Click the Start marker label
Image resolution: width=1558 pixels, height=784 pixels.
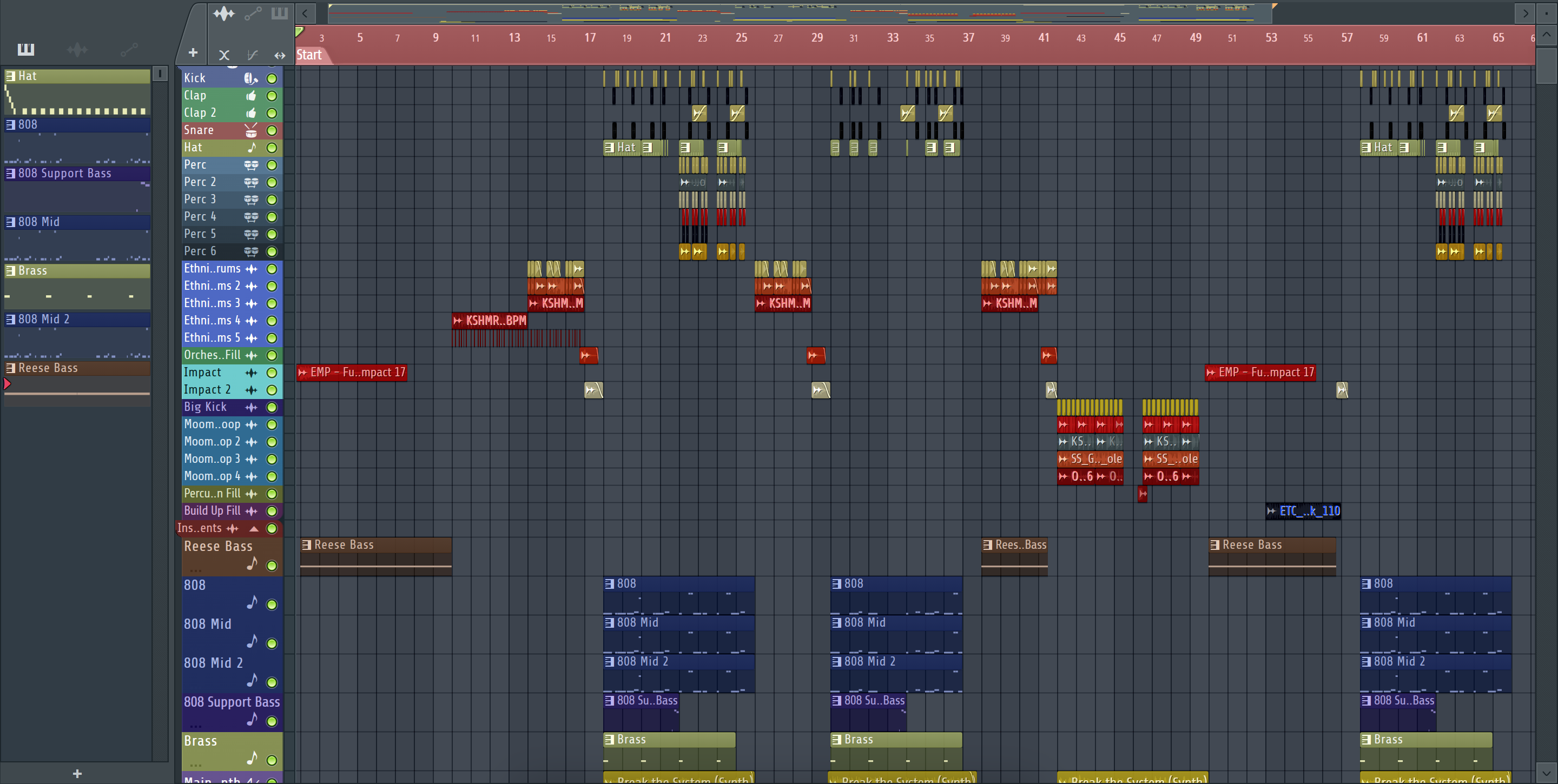point(309,55)
